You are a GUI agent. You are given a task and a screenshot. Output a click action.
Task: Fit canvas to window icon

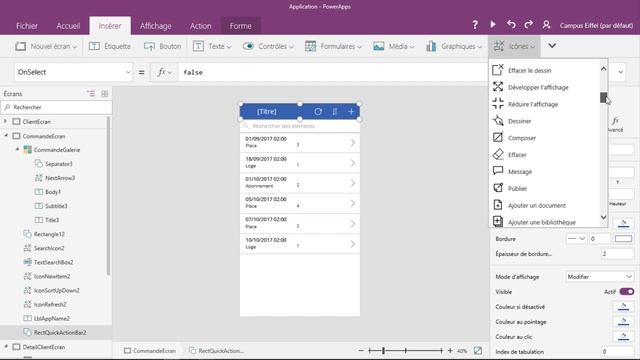pyautogui.click(x=478, y=350)
